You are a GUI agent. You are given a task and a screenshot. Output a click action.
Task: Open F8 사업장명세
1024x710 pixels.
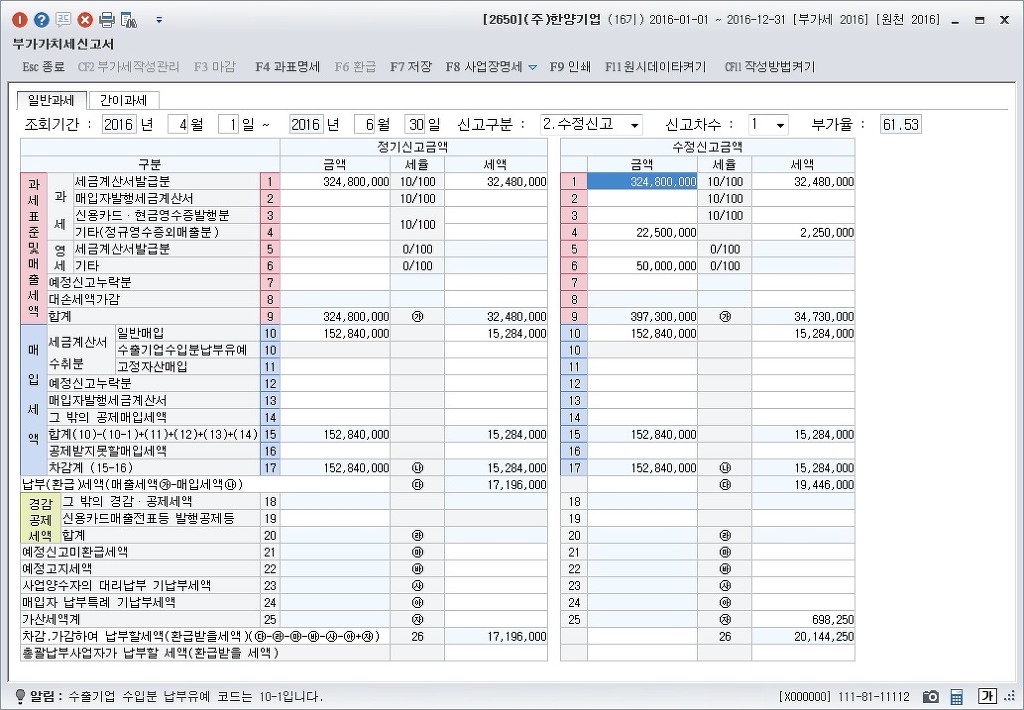pos(484,67)
